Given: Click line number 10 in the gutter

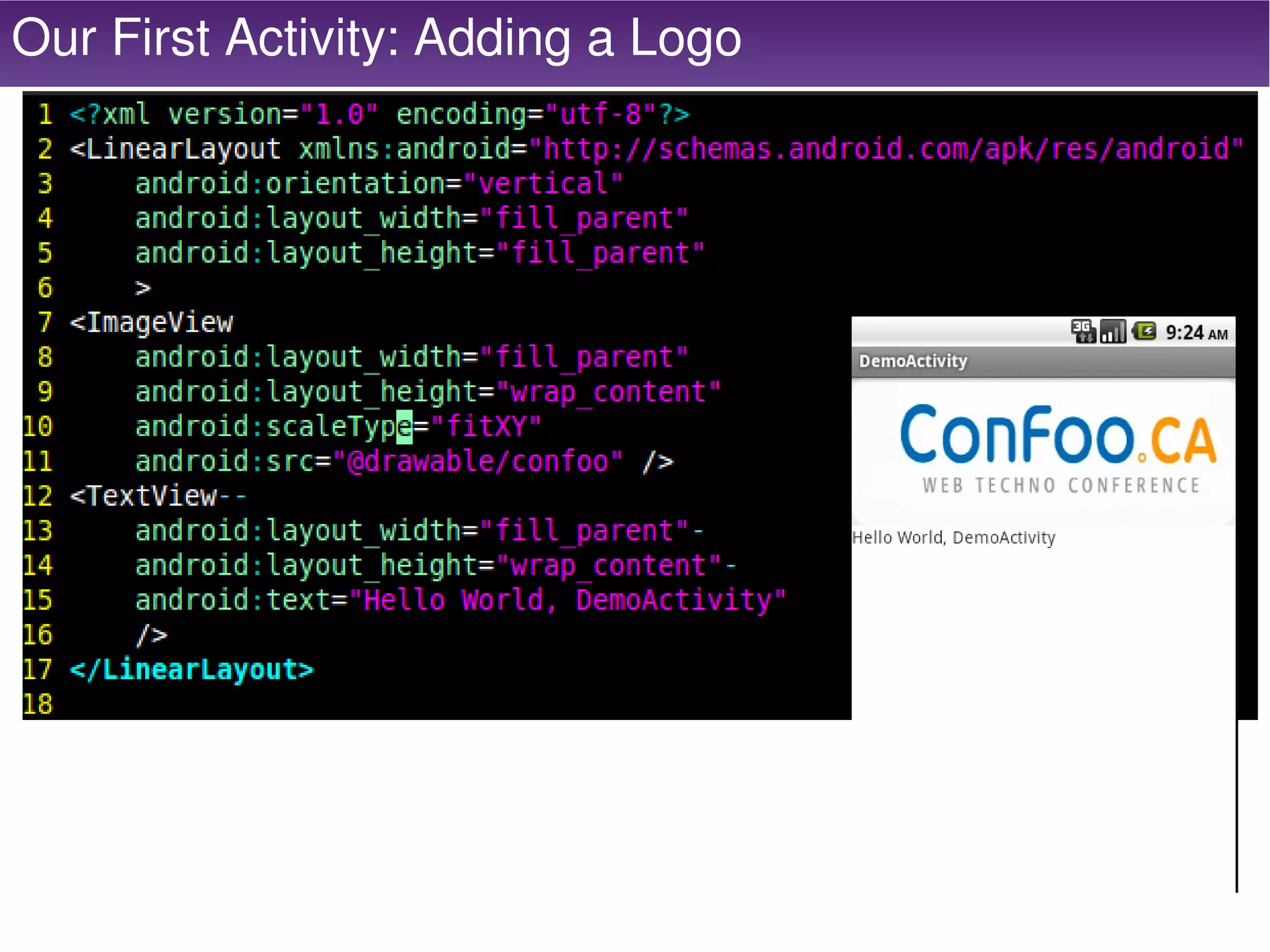Looking at the screenshot, I should [38, 427].
